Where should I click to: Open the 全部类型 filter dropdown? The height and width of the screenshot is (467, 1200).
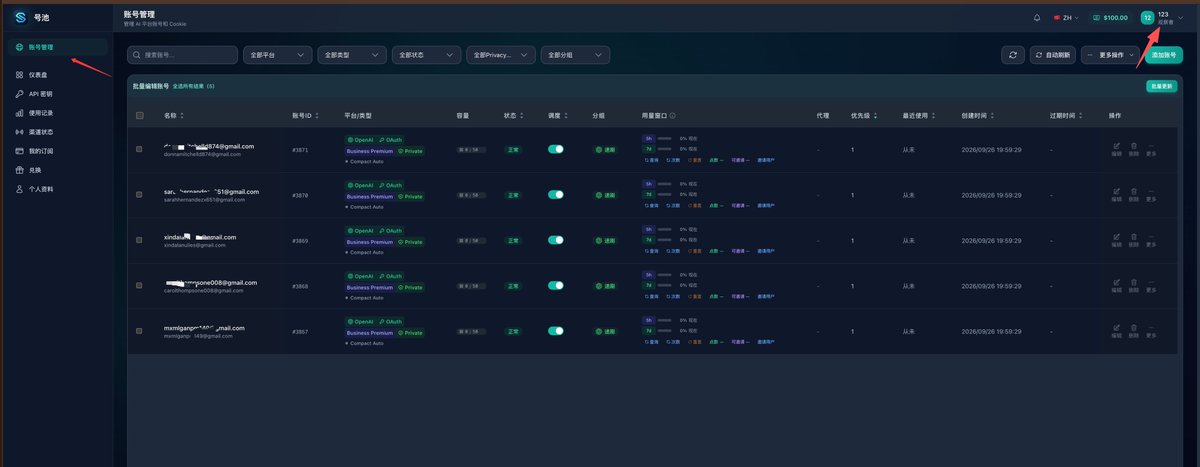352,55
